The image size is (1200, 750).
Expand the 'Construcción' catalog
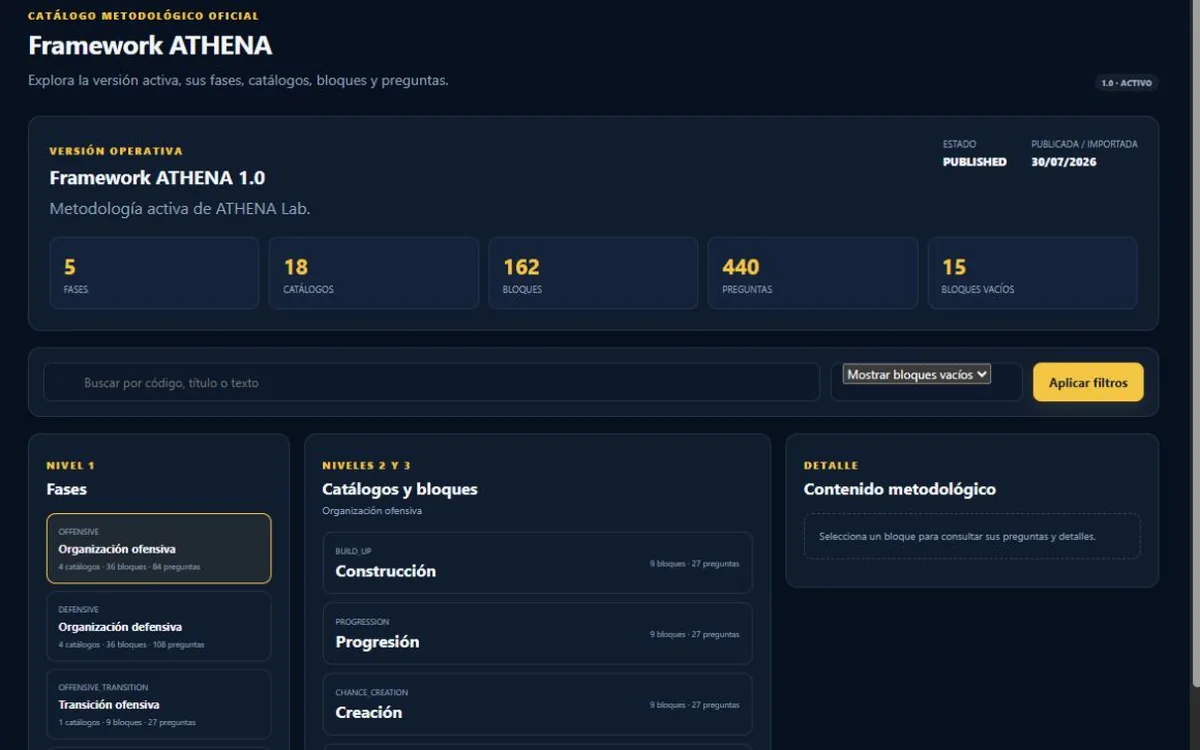click(x=537, y=563)
